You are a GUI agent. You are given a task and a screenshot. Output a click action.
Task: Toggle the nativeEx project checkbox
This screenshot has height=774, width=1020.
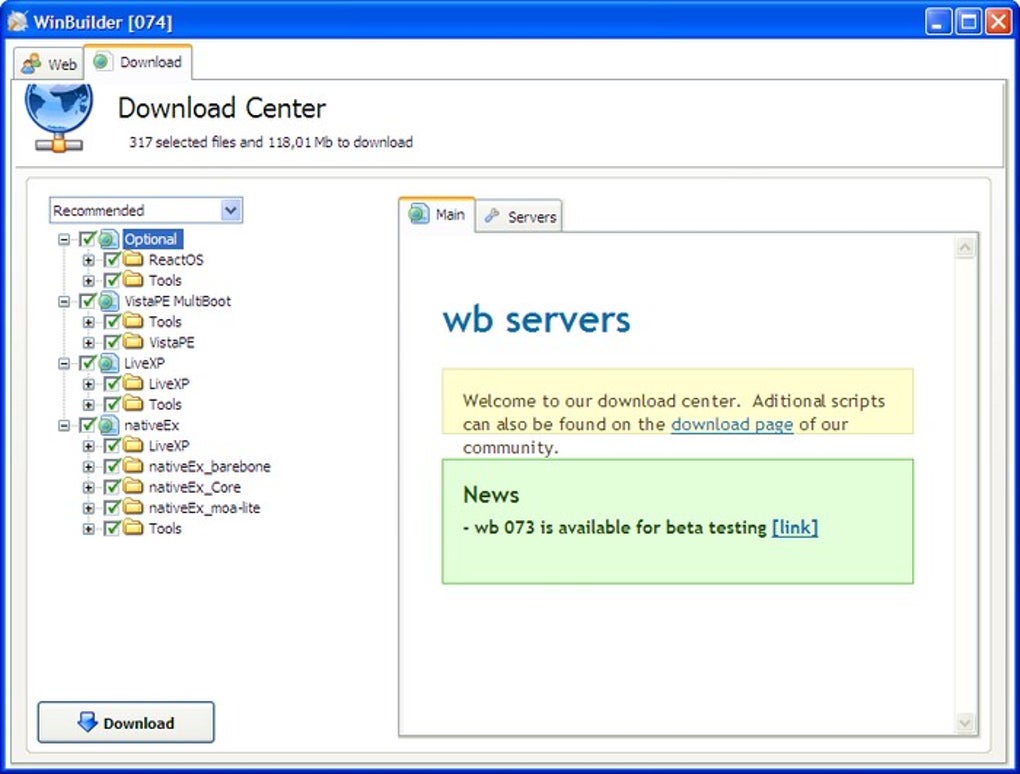point(88,425)
